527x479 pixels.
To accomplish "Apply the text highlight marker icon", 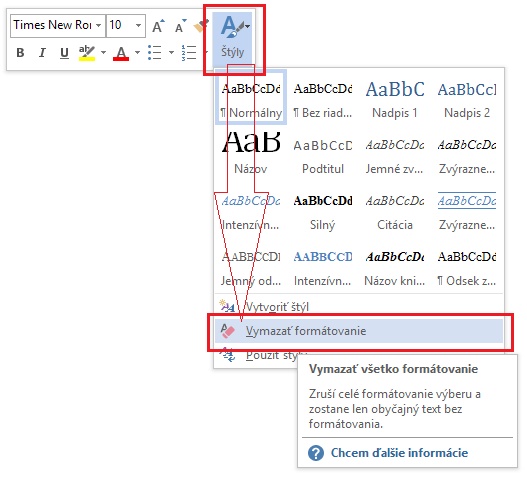I will pyautogui.click(x=87, y=53).
